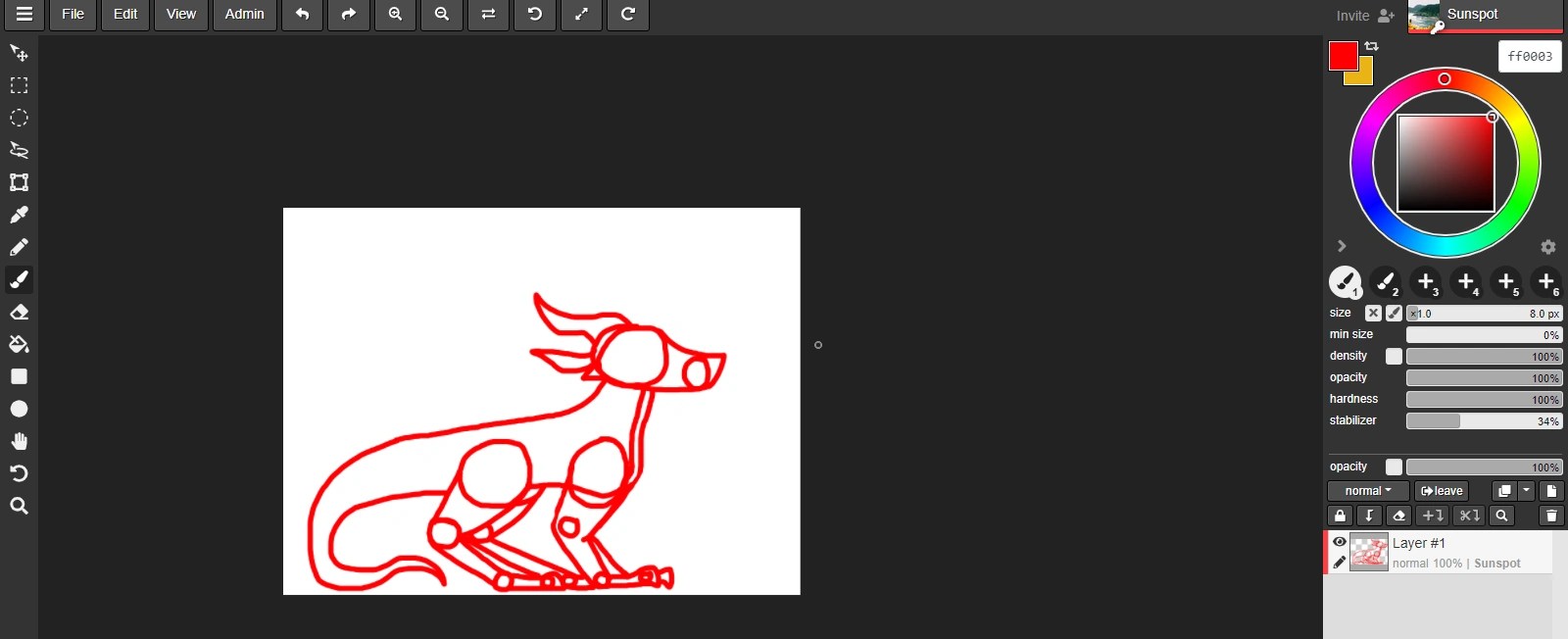This screenshot has height=639, width=1568.
Task: Click the duplicate layer icon
Action: (1504, 491)
